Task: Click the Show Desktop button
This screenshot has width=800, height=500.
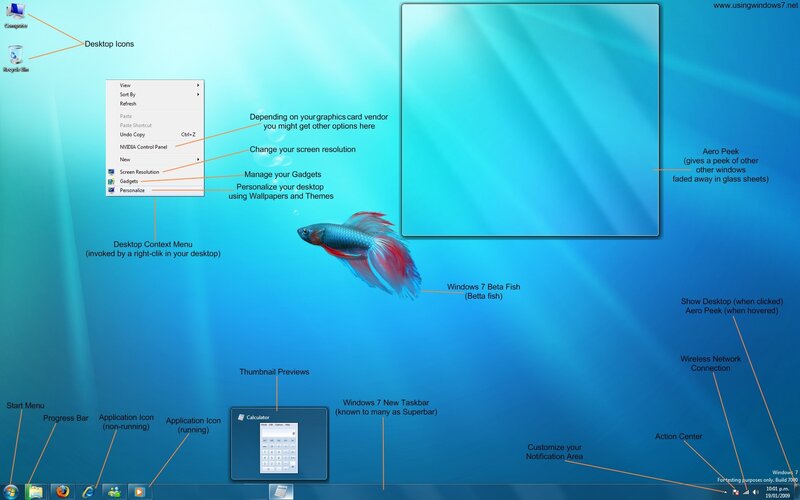Action: coord(797,492)
